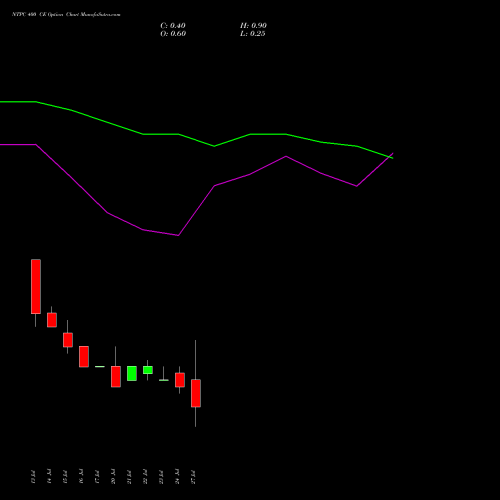This screenshot has width=500, height=500.
Task: Select the red candle for 16 Jul
Action: [84, 357]
